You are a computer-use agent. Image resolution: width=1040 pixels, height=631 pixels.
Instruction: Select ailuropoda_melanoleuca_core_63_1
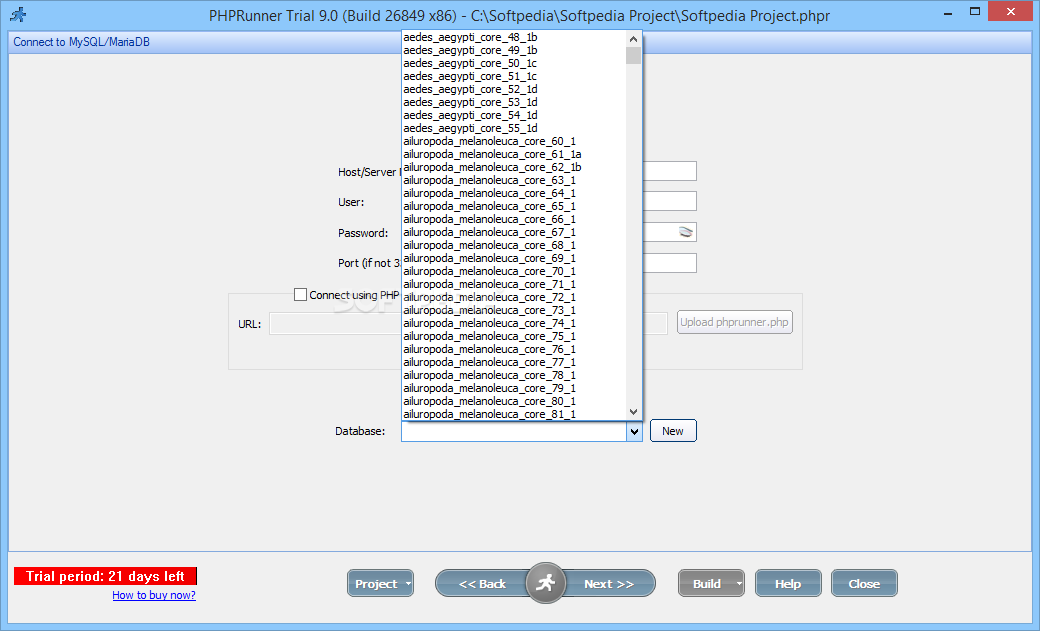(x=513, y=180)
